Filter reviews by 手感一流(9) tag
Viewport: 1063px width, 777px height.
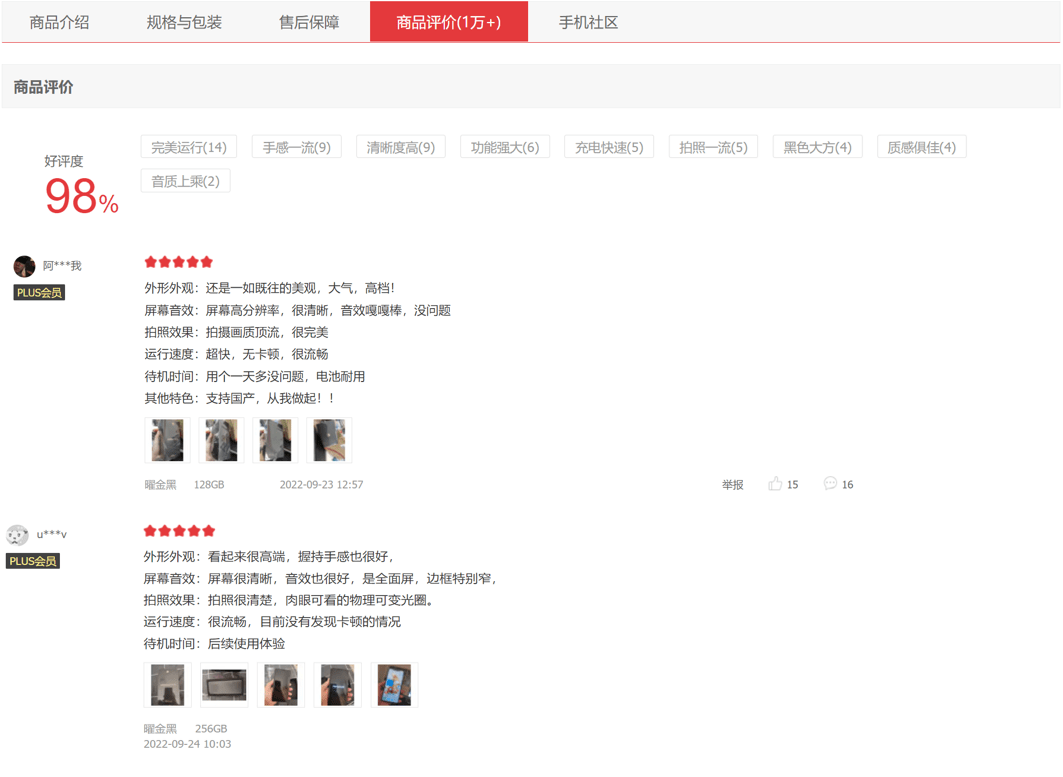coord(297,147)
